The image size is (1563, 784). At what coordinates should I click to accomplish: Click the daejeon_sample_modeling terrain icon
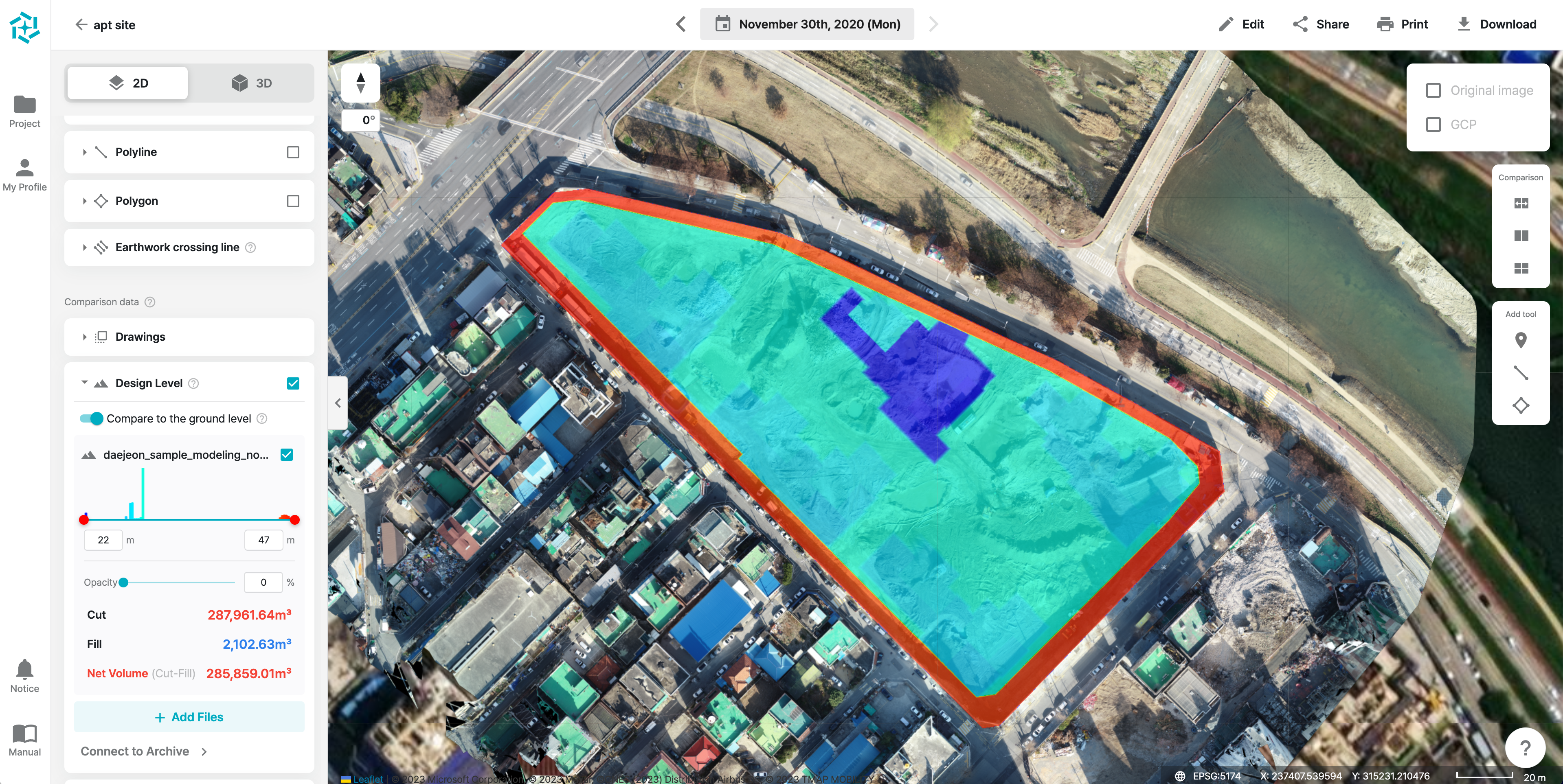89,455
